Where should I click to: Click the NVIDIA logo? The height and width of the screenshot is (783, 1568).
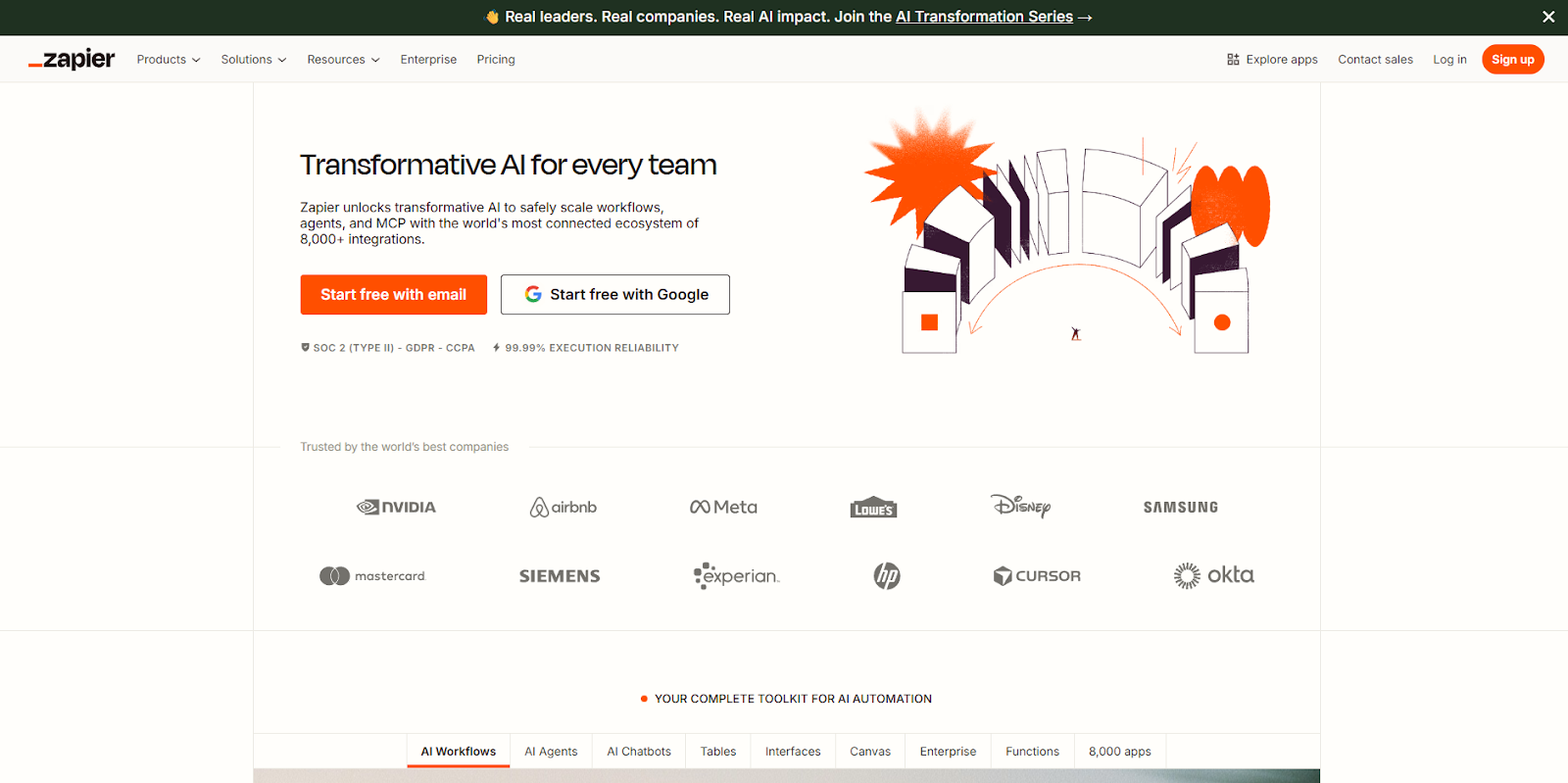(x=396, y=507)
